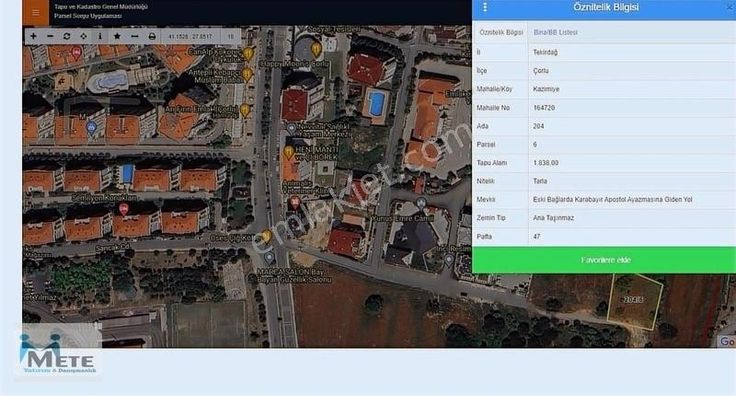
Task: Open the orange hamburger menu
Action: (x=36, y=13)
